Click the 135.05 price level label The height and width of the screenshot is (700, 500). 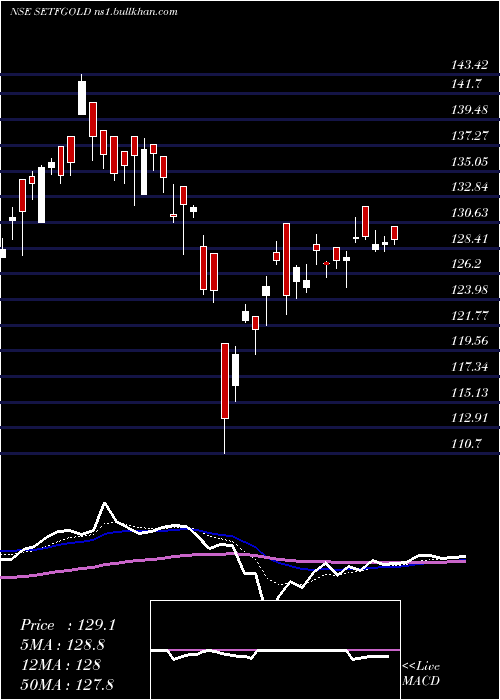click(469, 161)
